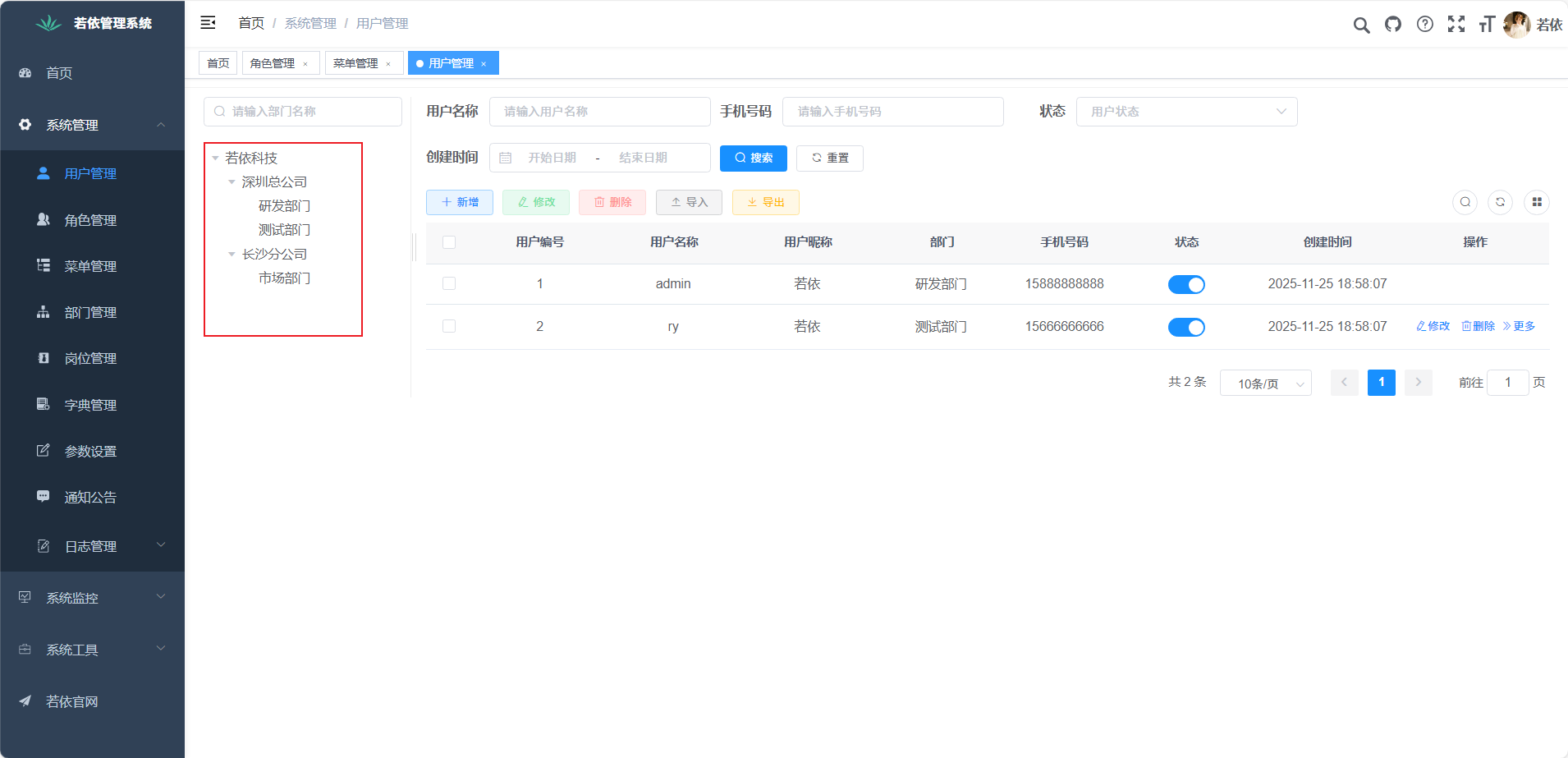
Task: Click the 导出 button
Action: [x=766, y=202]
